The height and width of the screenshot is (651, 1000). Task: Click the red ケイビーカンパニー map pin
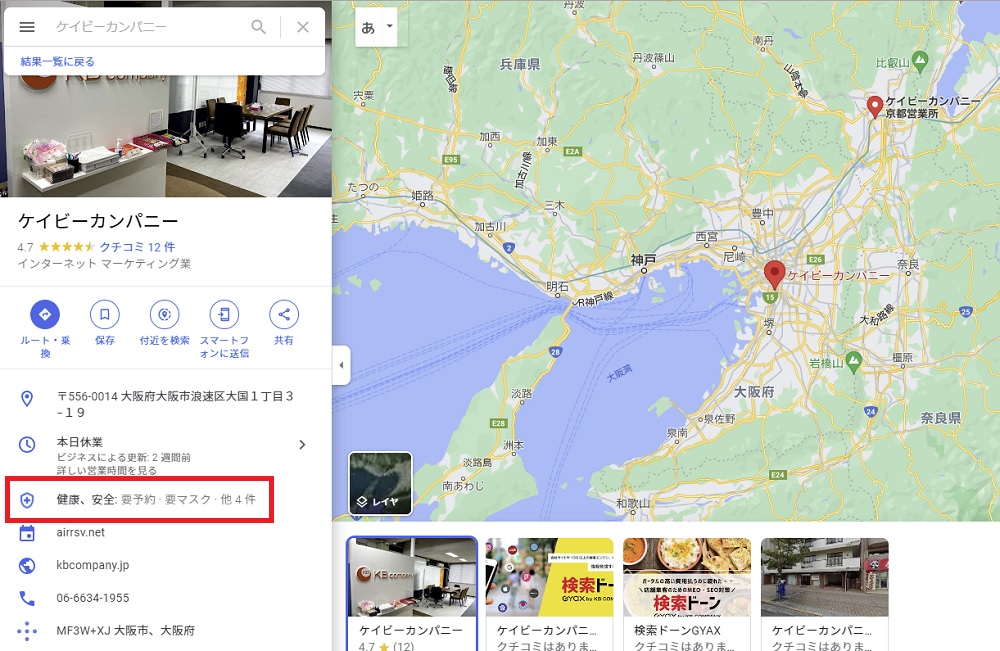[774, 275]
